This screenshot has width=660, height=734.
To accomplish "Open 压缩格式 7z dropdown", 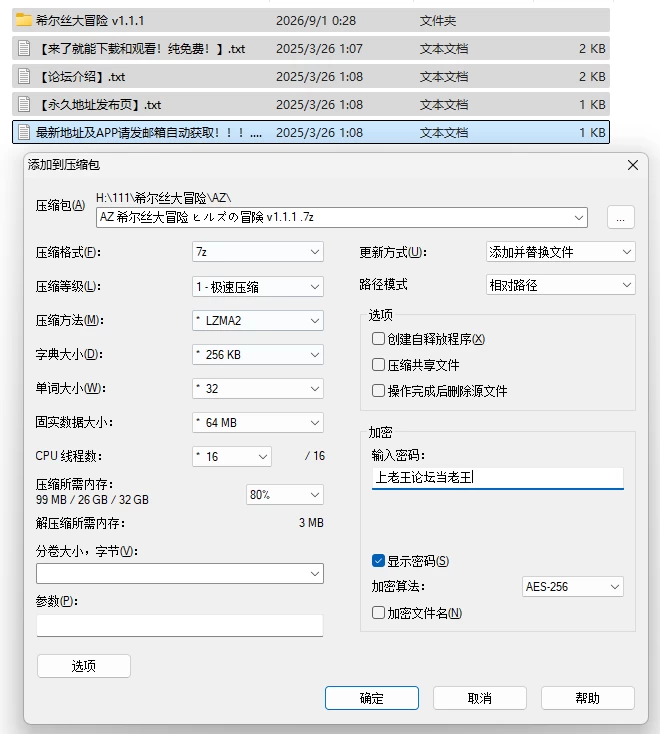I will [x=257, y=252].
